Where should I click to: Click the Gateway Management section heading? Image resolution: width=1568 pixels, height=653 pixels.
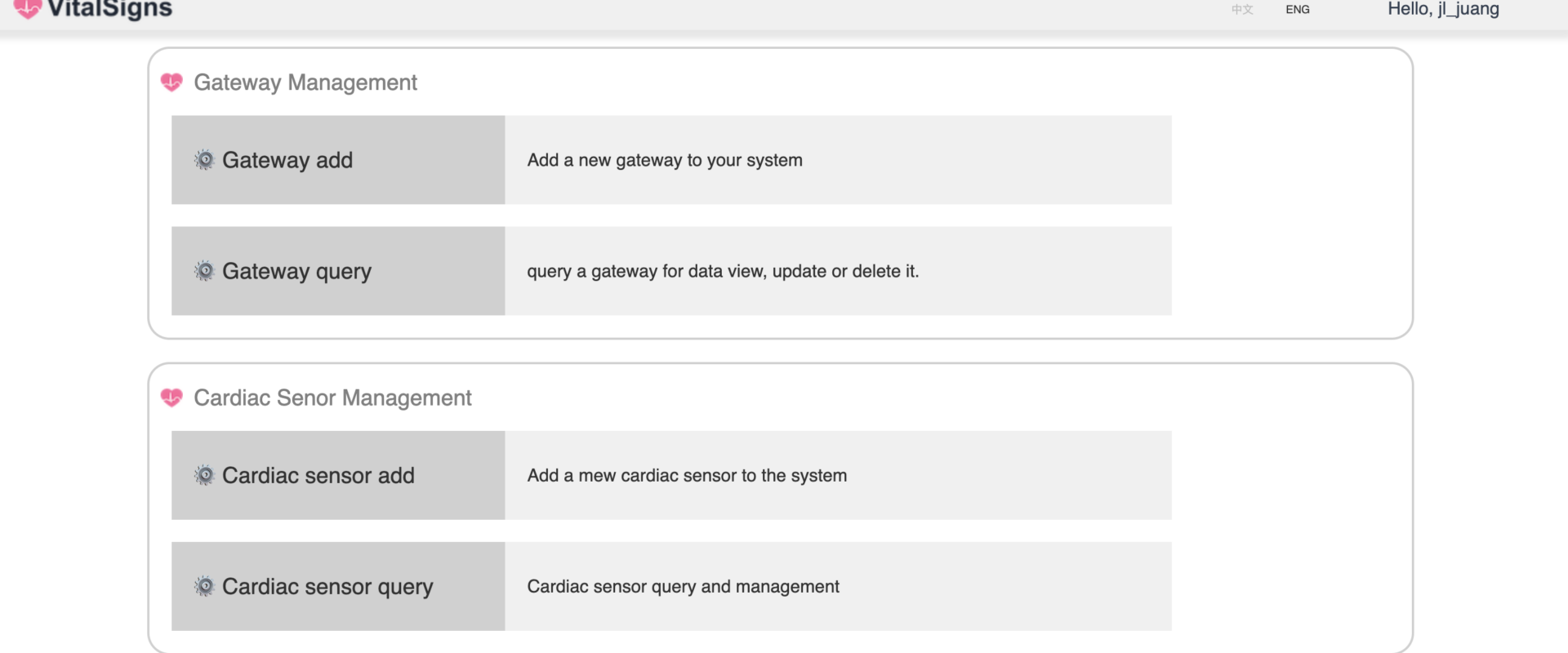tap(305, 82)
